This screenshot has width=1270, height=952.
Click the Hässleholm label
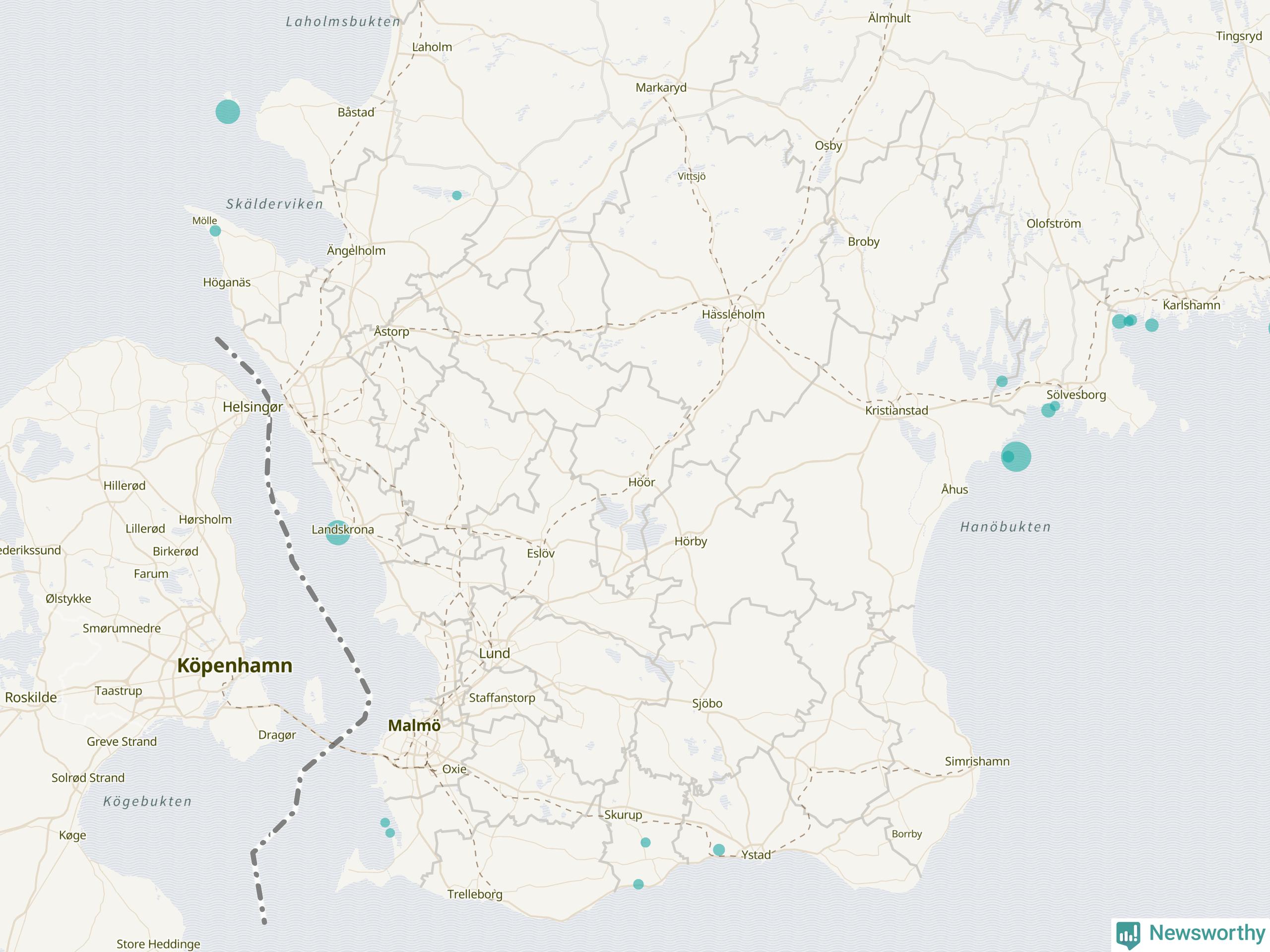[x=733, y=314]
